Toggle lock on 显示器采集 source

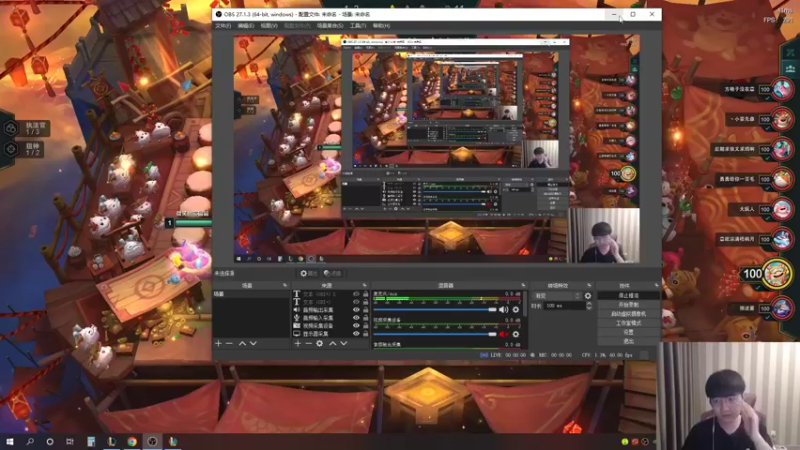(x=365, y=333)
